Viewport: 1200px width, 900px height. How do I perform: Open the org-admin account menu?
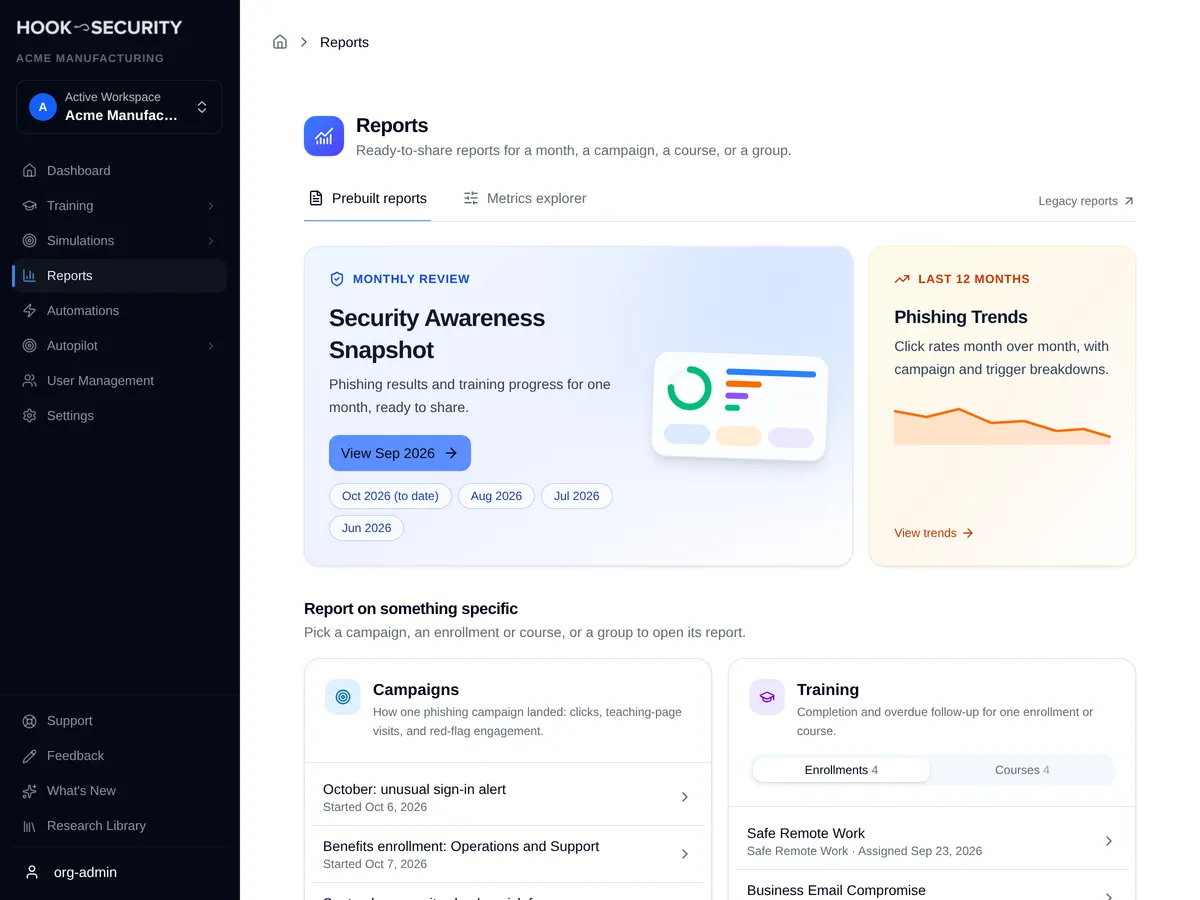(x=119, y=872)
